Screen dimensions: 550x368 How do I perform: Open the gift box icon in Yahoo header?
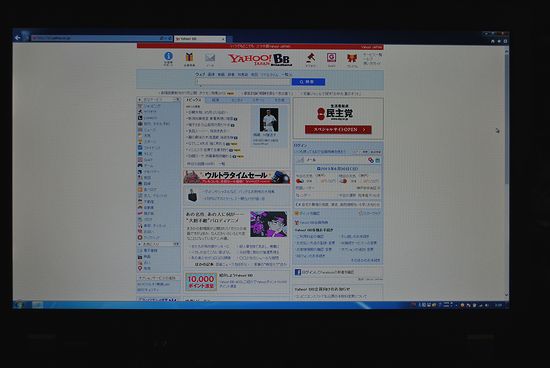click(189, 57)
